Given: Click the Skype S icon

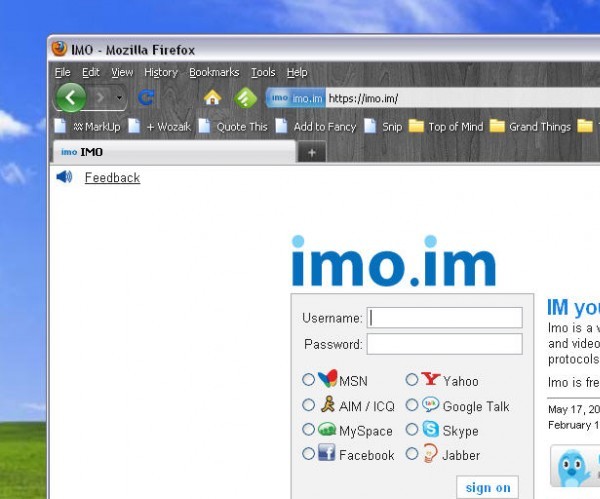Looking at the screenshot, I should point(431,429).
